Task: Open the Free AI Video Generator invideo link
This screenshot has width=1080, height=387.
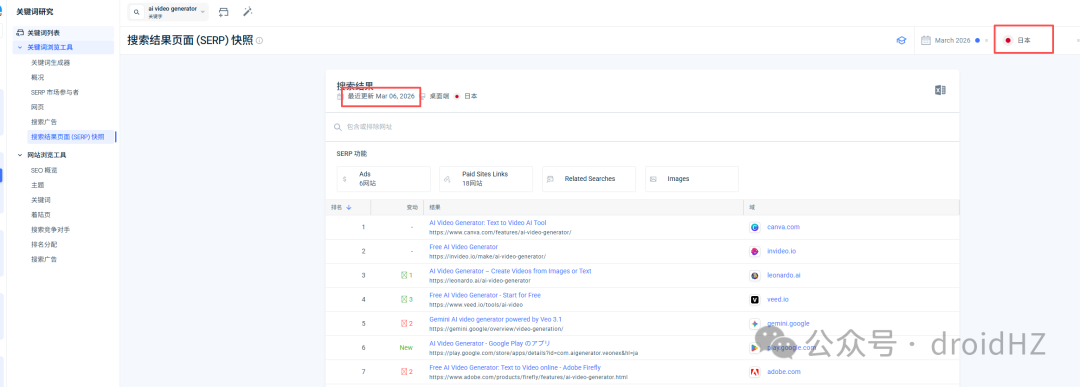Action: pyautogui.click(x=464, y=247)
